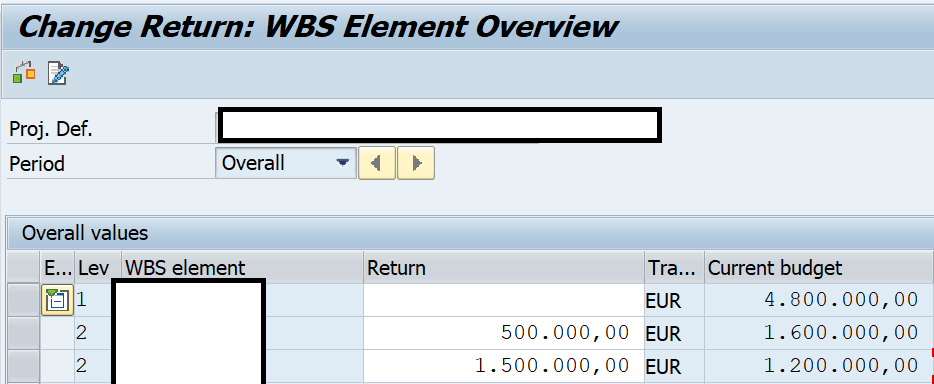Click current budget value 4.800.000,00

pyautogui.click(x=818, y=299)
